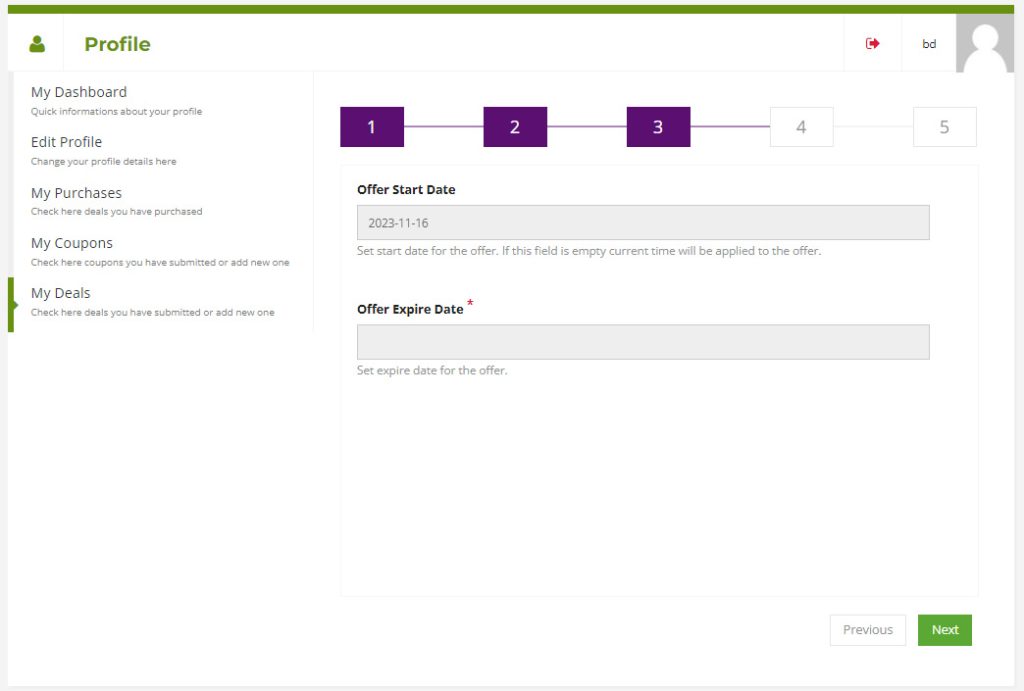This screenshot has height=691, width=1024.
Task: Click the green user profile icon
Action: [37, 44]
